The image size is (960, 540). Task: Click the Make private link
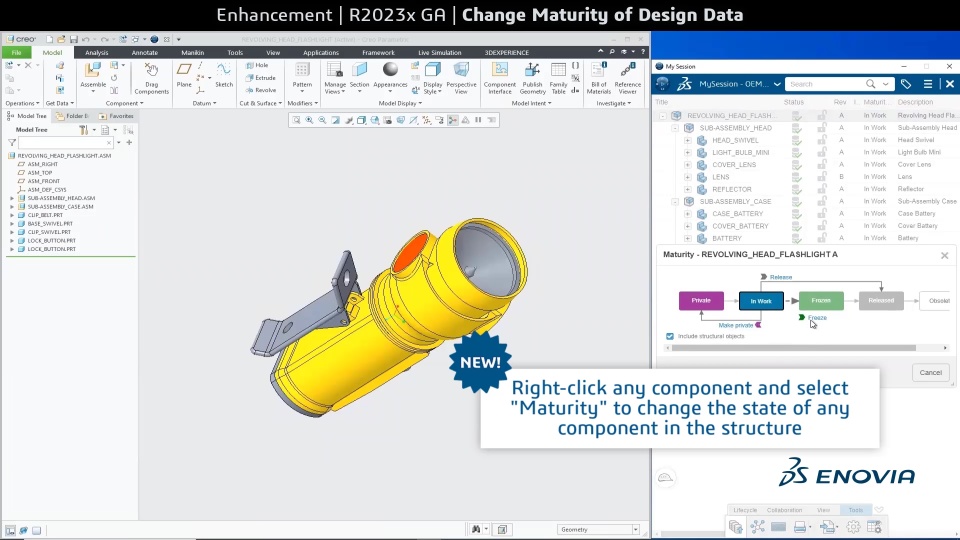[736, 325]
